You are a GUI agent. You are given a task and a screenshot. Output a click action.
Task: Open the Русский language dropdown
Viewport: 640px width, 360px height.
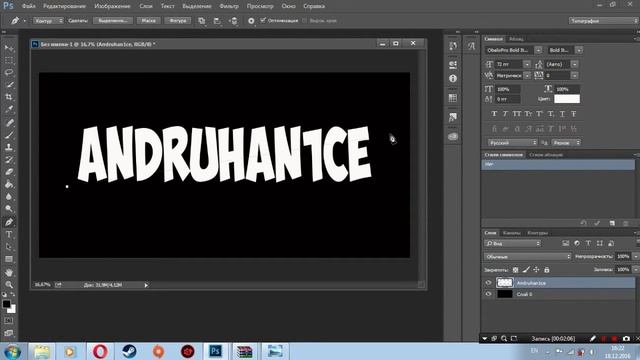point(513,143)
